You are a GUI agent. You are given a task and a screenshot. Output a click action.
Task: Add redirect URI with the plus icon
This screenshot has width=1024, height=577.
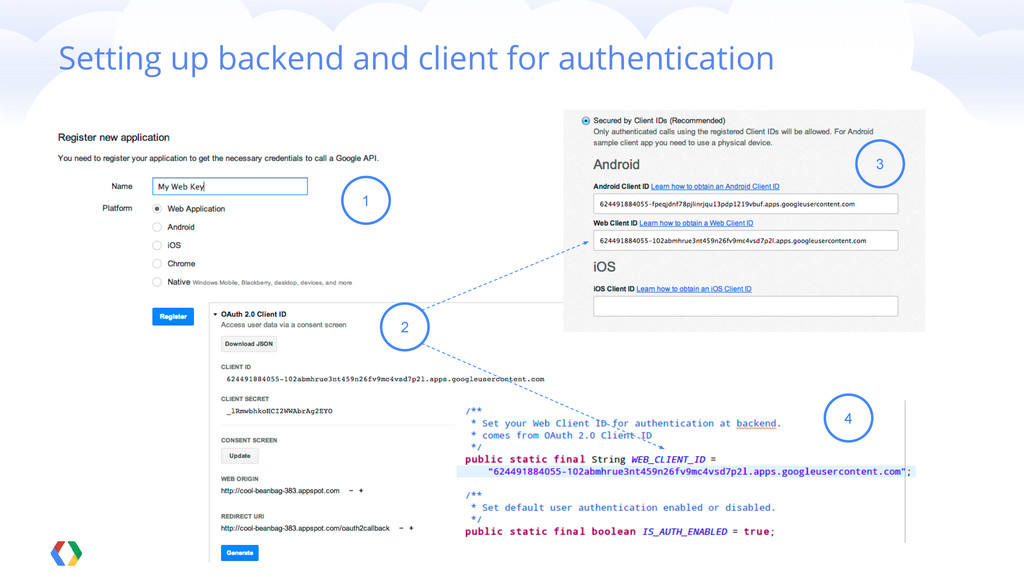click(x=411, y=528)
